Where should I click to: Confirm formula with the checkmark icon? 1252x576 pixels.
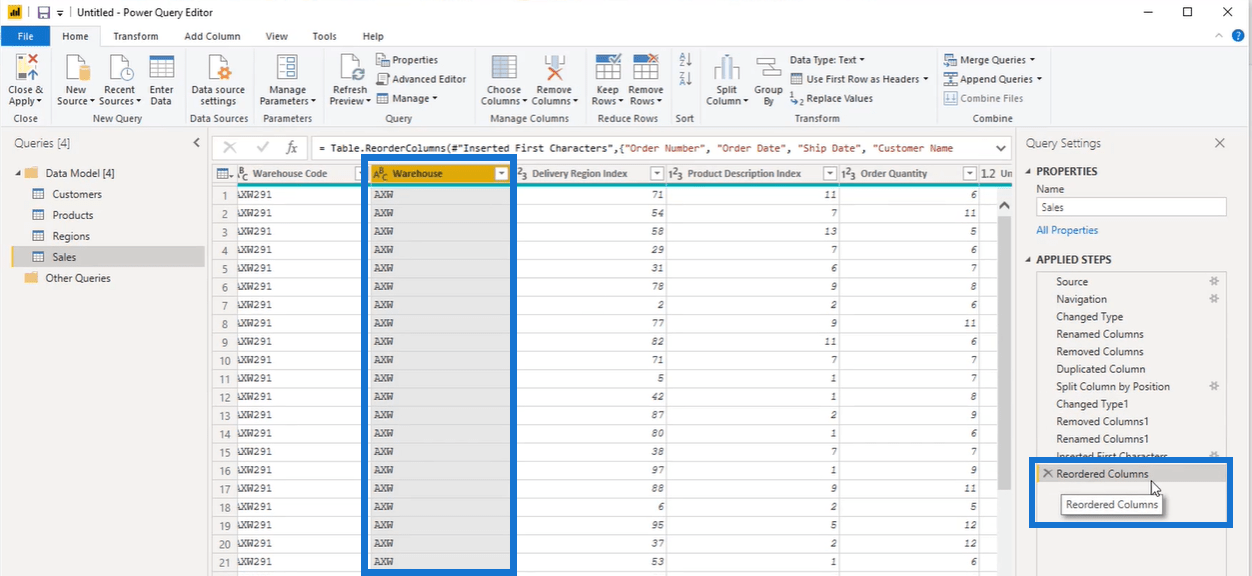point(263,147)
